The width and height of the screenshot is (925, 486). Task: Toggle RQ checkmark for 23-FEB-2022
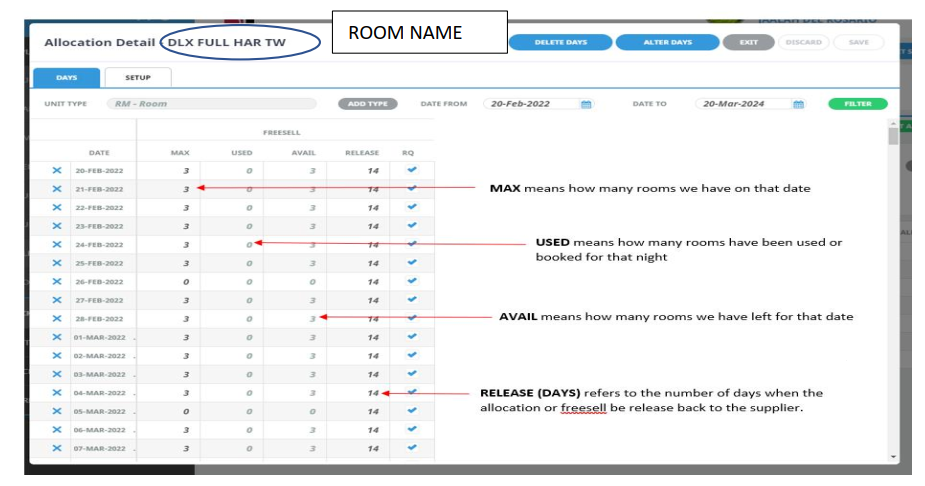pos(412,225)
